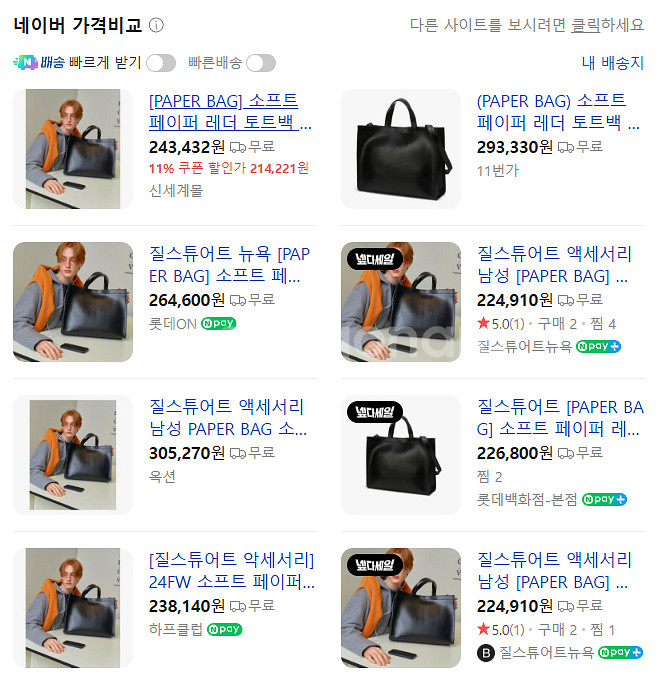Toggle the N배송 빠르게 받기 switch
Image resolution: width=660 pixels, height=681 pixels.
(161, 63)
